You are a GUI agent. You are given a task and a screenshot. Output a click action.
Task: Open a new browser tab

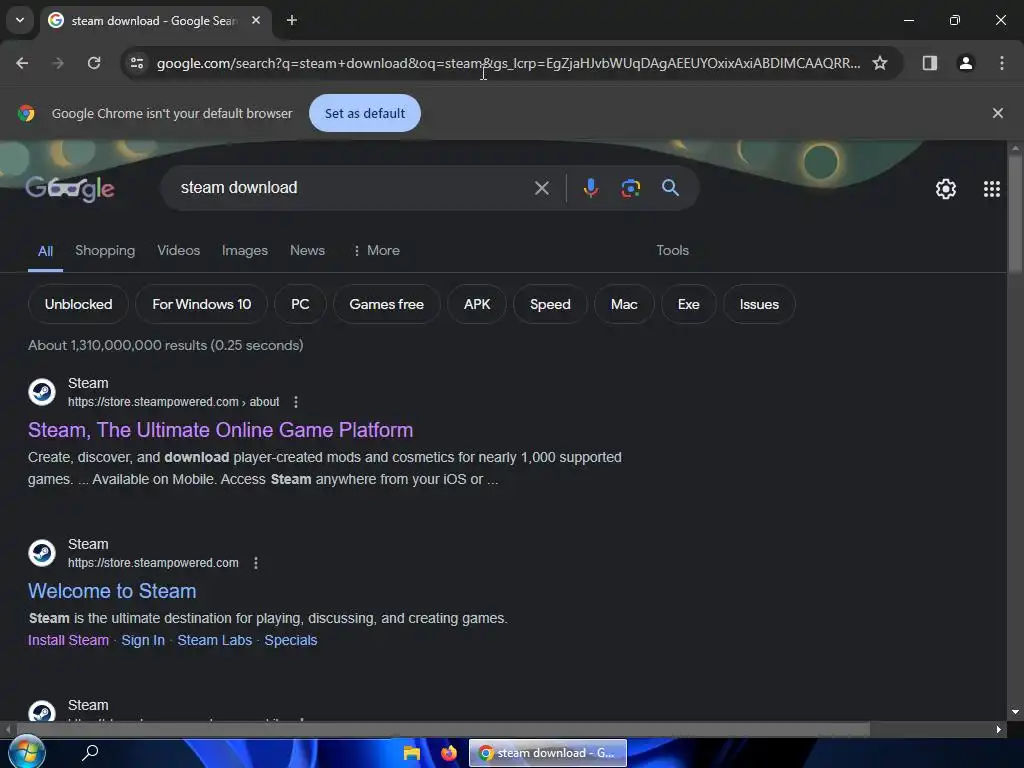(292, 20)
